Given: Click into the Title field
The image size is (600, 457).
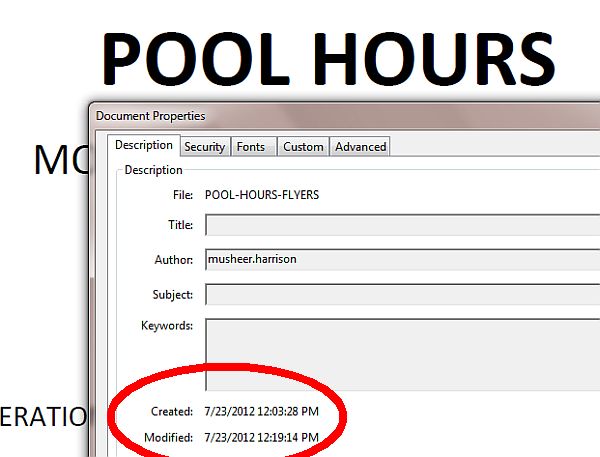Looking at the screenshot, I should [403, 225].
